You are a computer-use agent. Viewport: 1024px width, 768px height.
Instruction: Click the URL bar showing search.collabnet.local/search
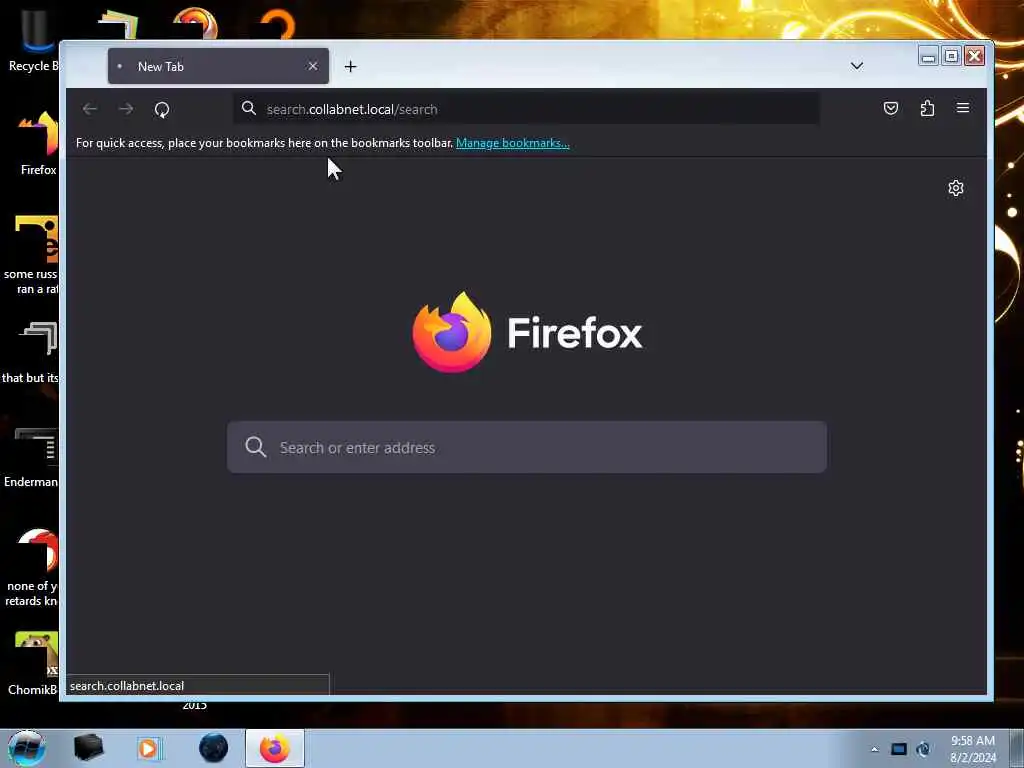526,108
